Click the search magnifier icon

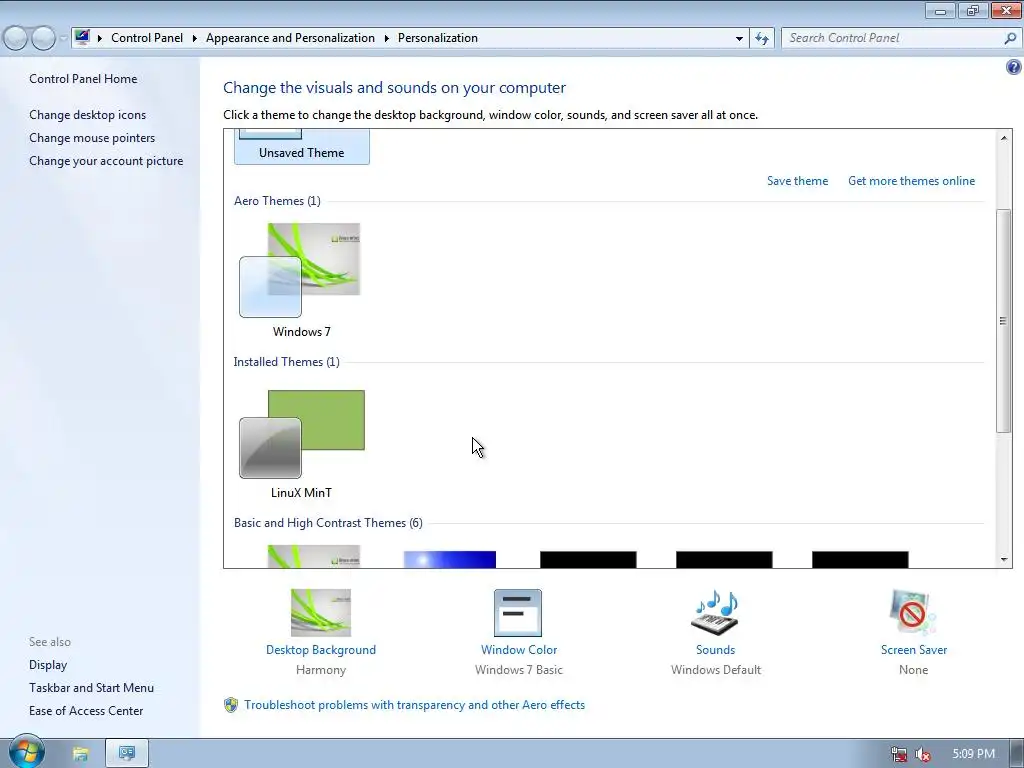(x=1010, y=38)
